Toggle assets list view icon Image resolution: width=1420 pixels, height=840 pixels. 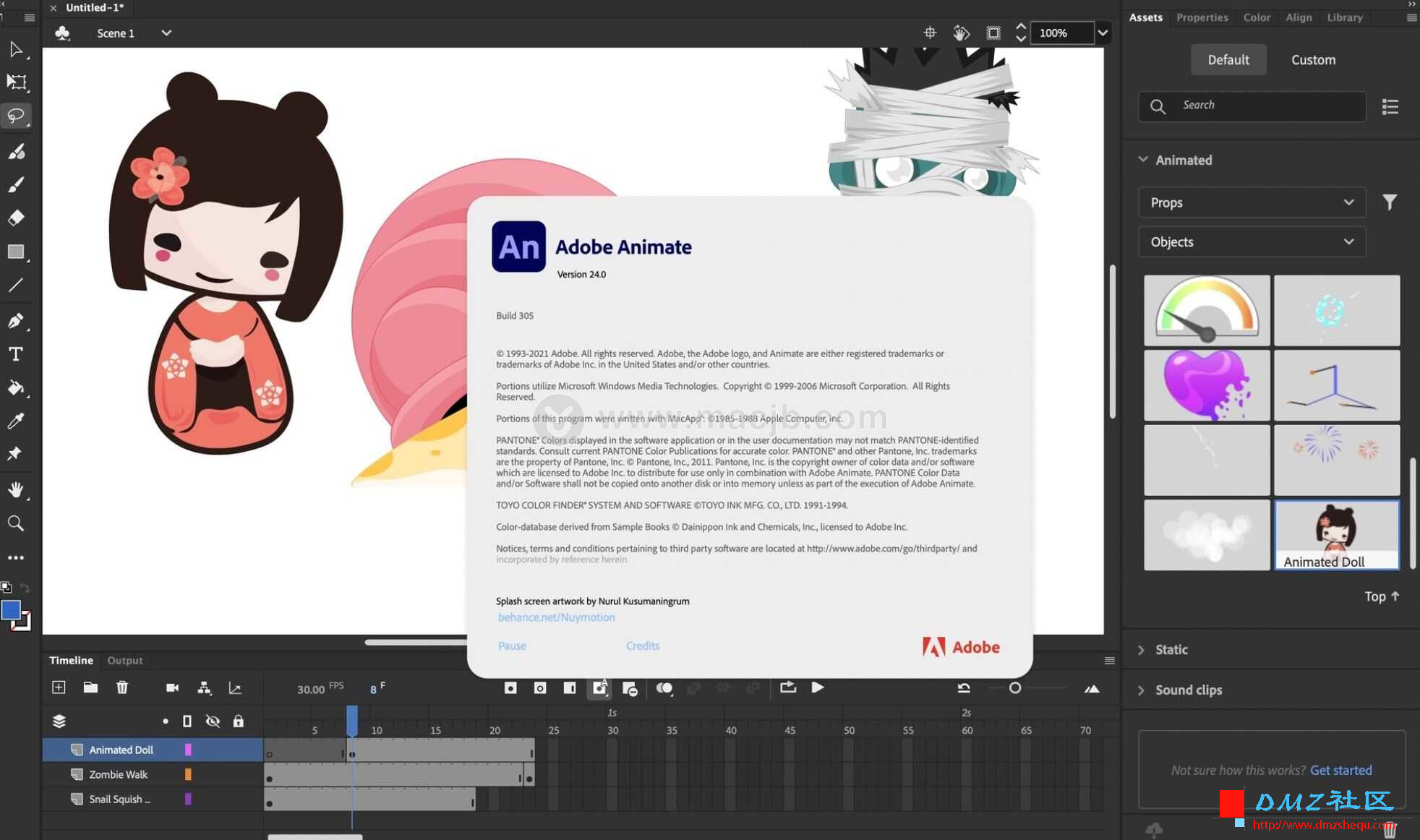point(1390,107)
